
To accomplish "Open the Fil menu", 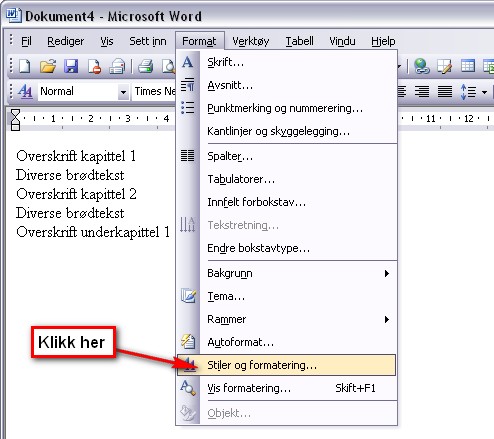I will pos(26,41).
